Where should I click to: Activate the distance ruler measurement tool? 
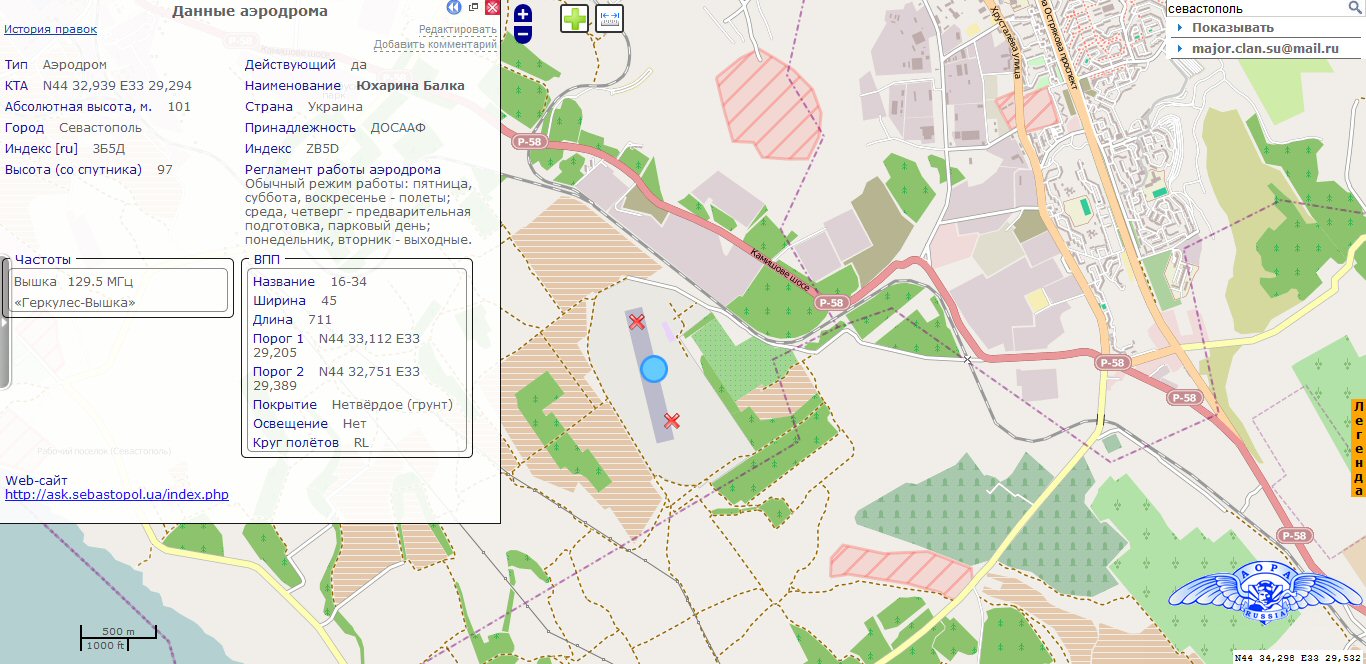(609, 18)
